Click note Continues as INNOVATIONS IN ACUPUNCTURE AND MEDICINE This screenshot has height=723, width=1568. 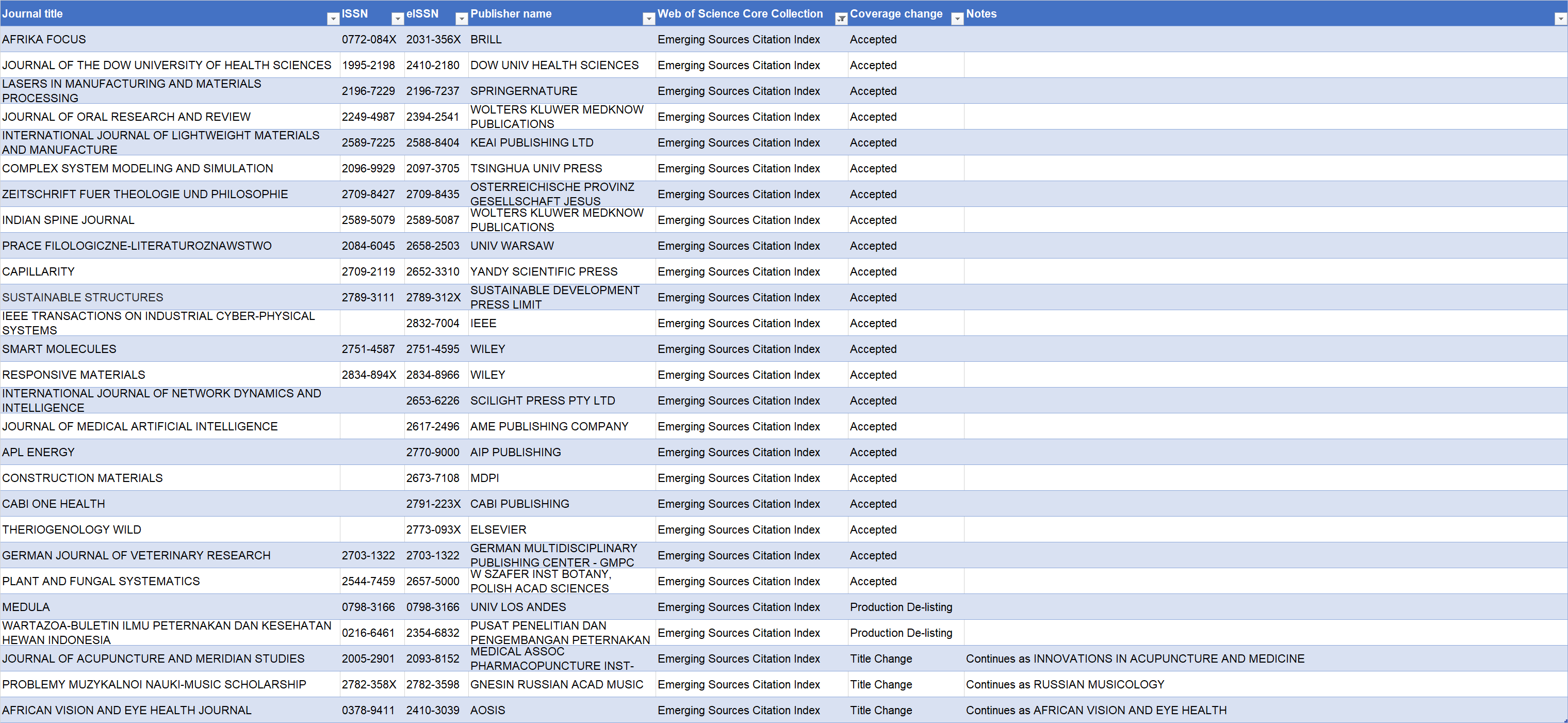[x=1266, y=658]
